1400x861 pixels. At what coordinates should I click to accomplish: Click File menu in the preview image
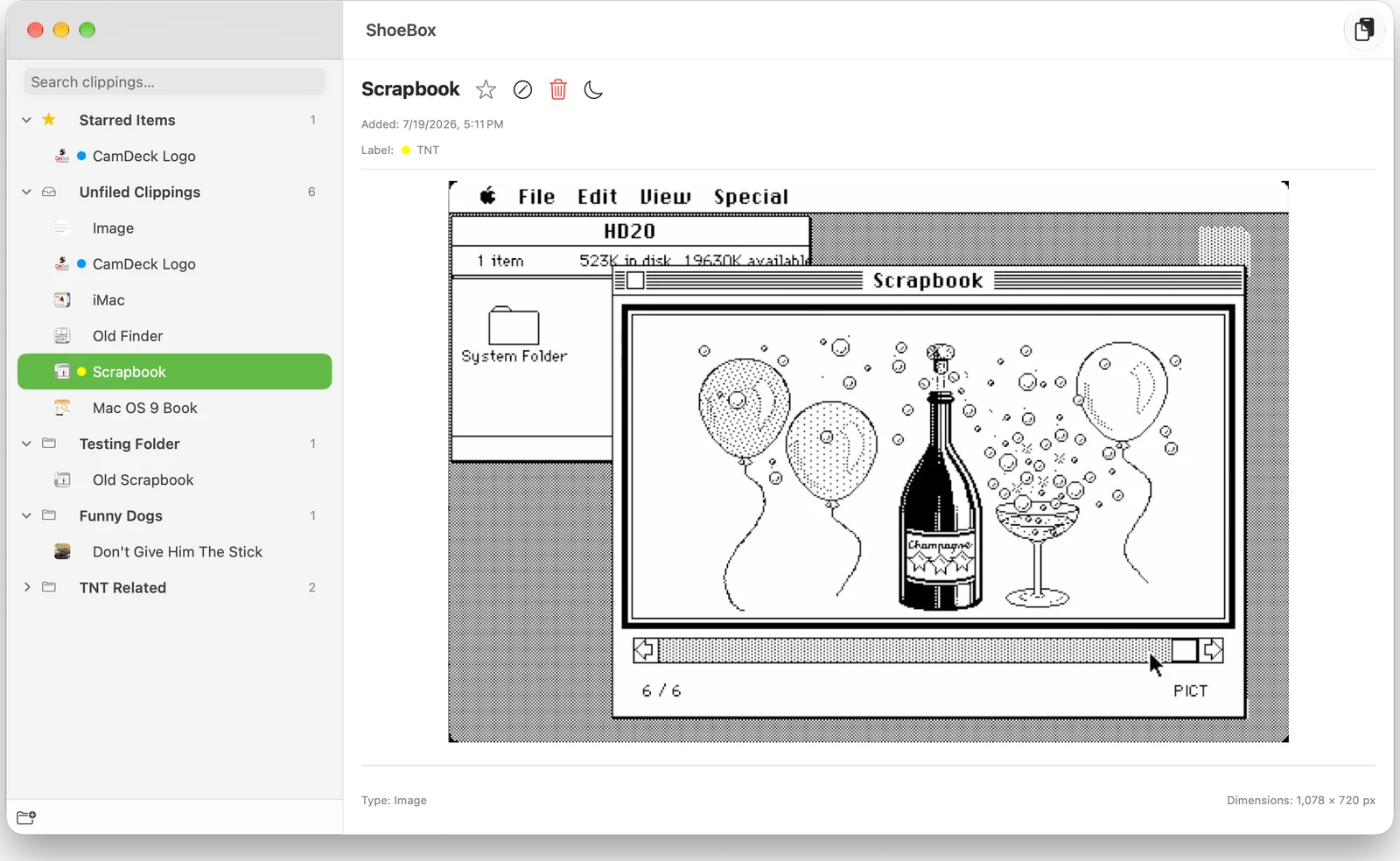point(536,197)
